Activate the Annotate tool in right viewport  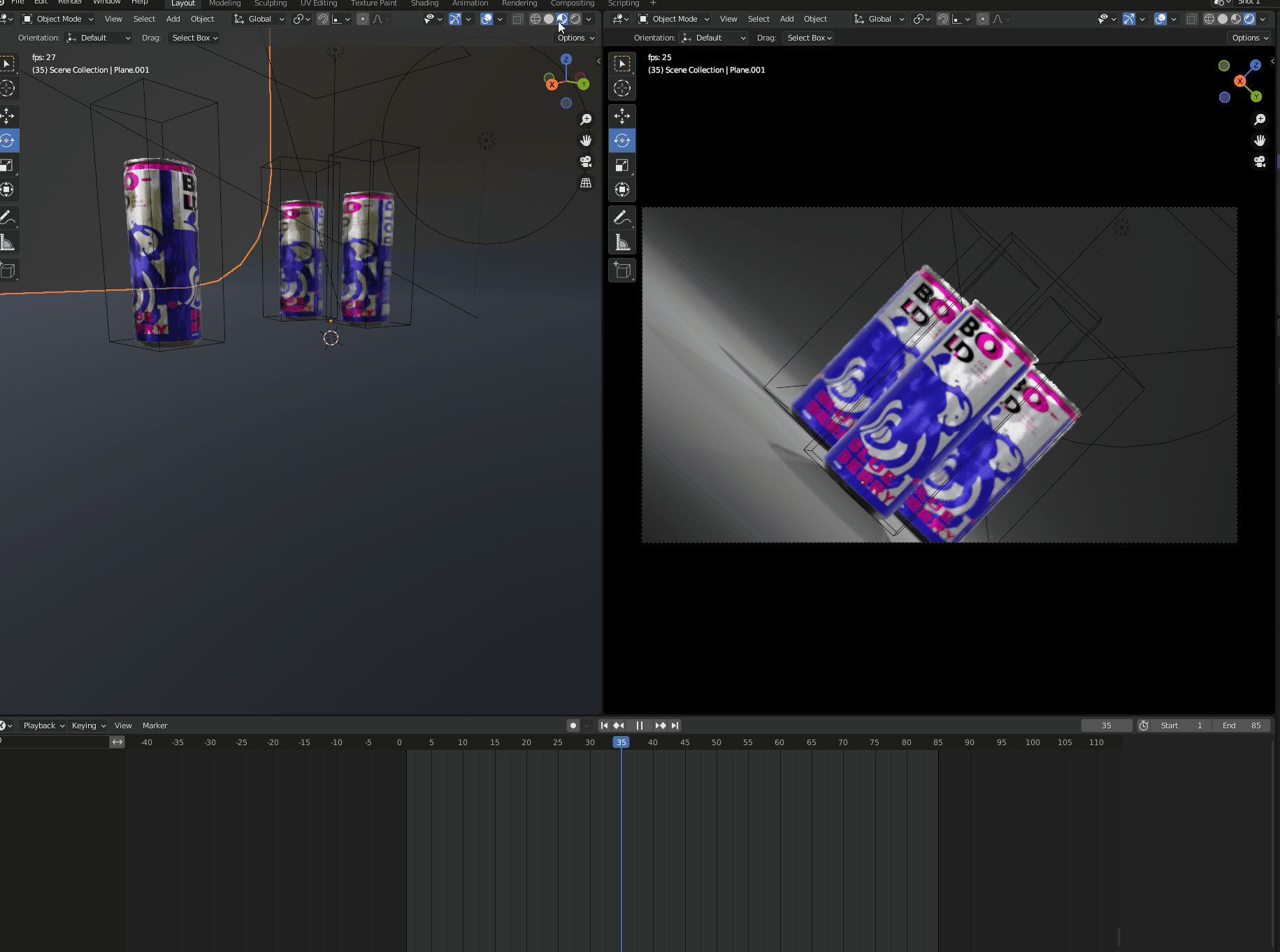coord(621,217)
